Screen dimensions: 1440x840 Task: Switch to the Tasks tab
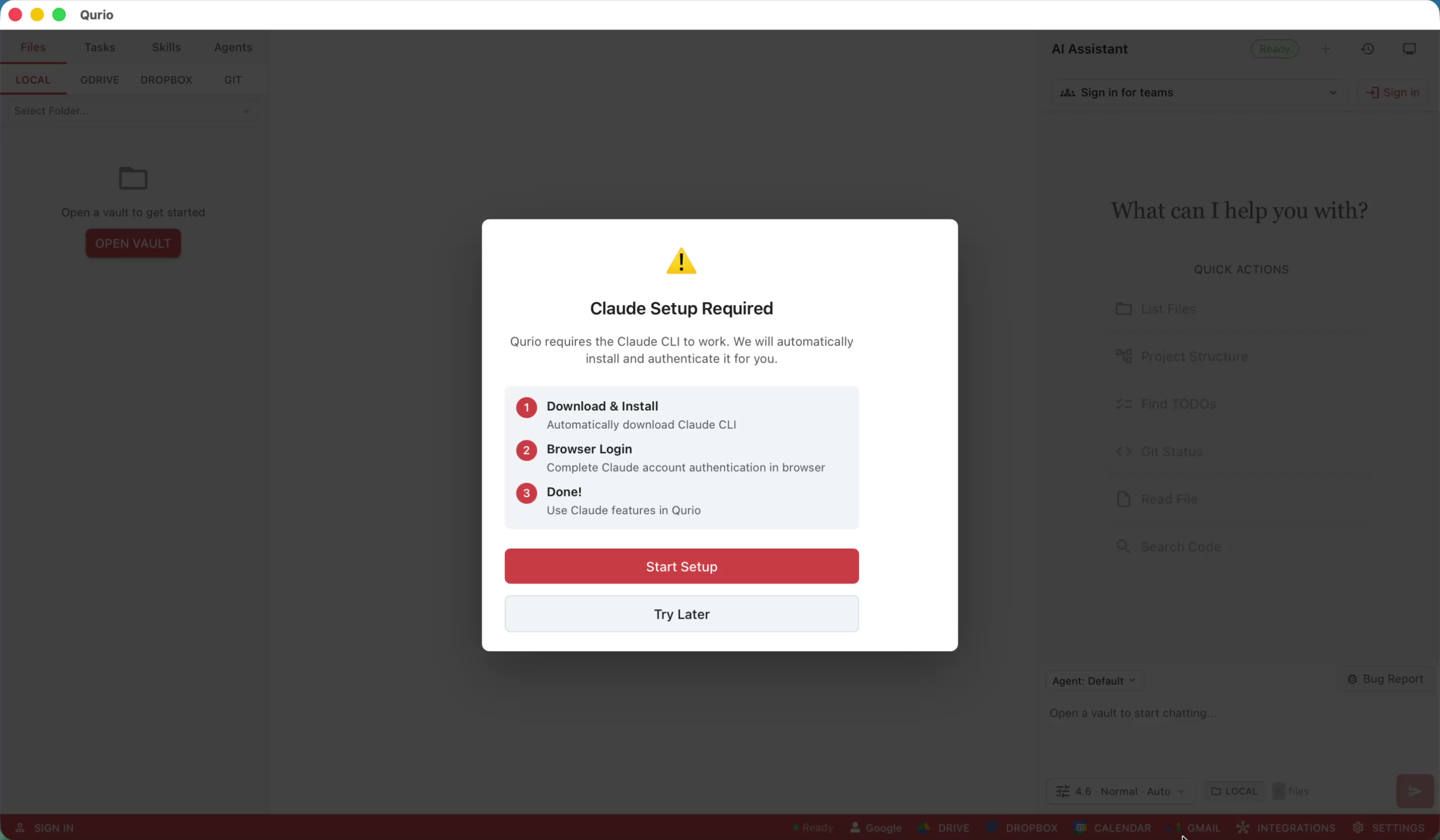pyautogui.click(x=100, y=48)
